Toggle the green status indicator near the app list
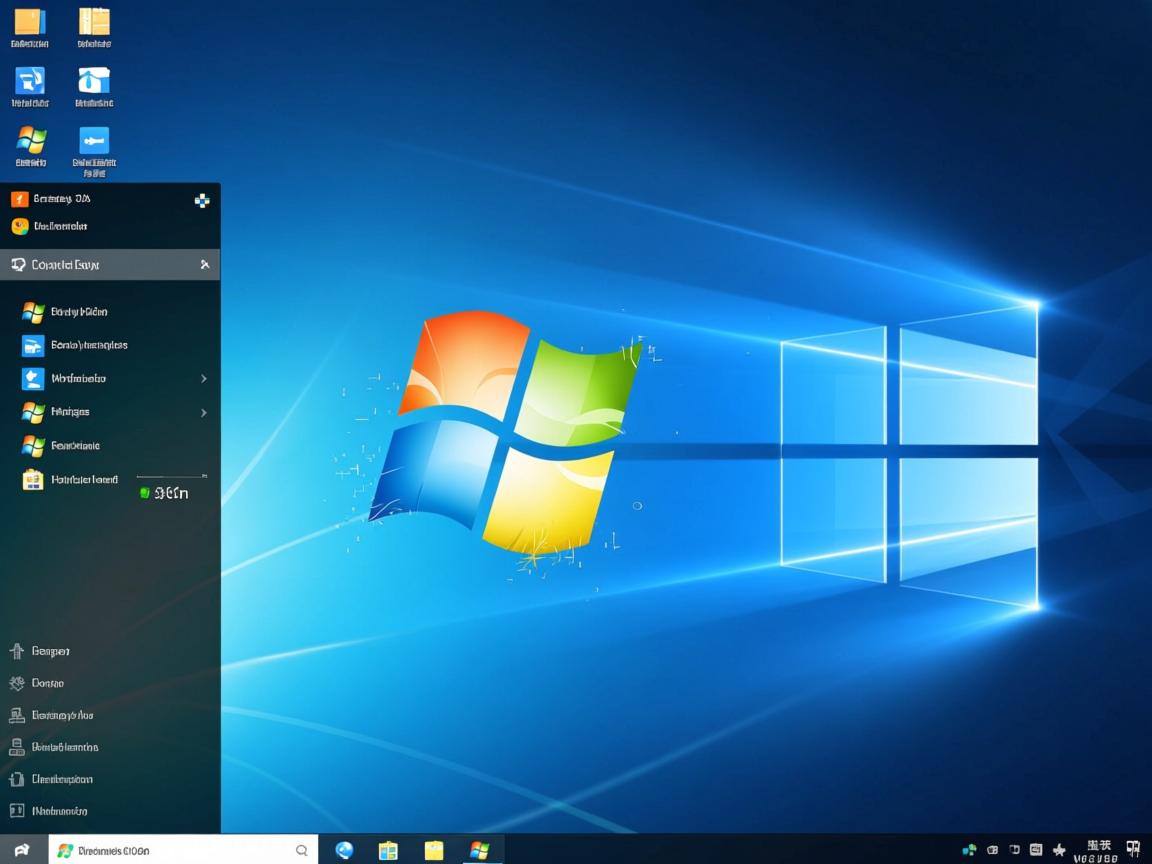The height and width of the screenshot is (864, 1152). [143, 492]
